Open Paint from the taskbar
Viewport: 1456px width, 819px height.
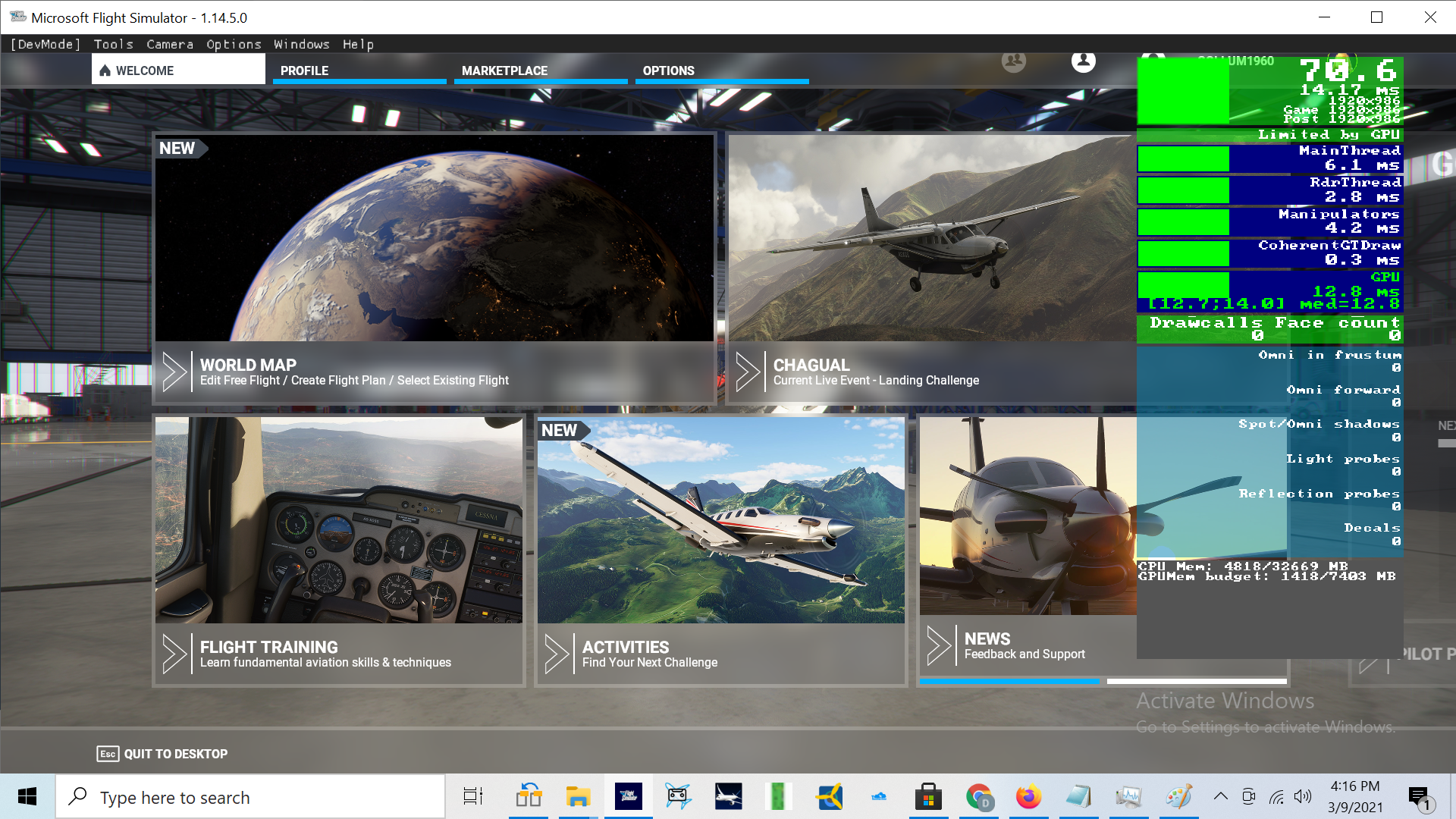[x=1179, y=796]
